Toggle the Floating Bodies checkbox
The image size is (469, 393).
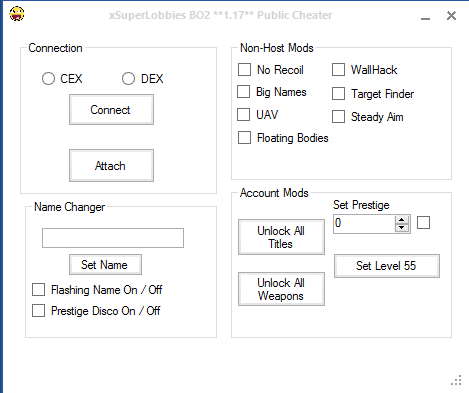click(x=244, y=138)
